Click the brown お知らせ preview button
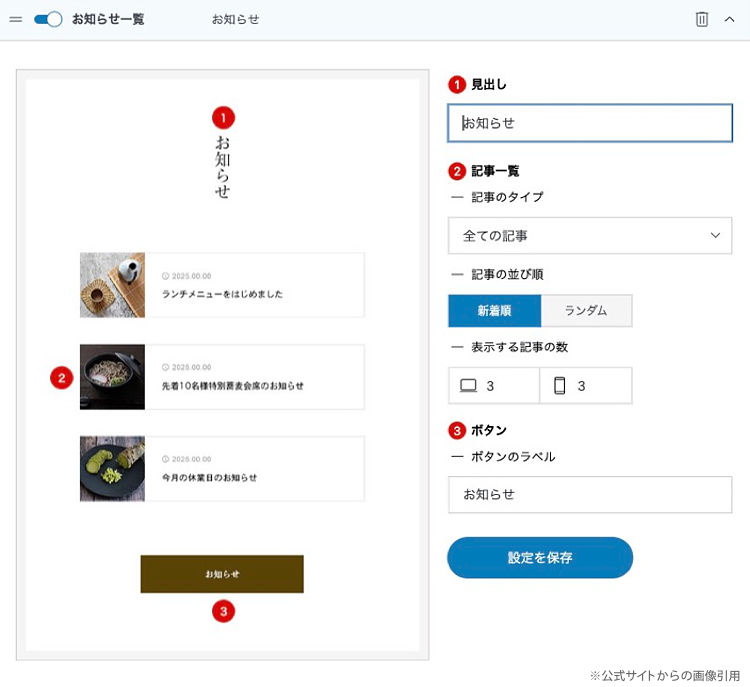This screenshot has height=687, width=750. (x=222, y=574)
